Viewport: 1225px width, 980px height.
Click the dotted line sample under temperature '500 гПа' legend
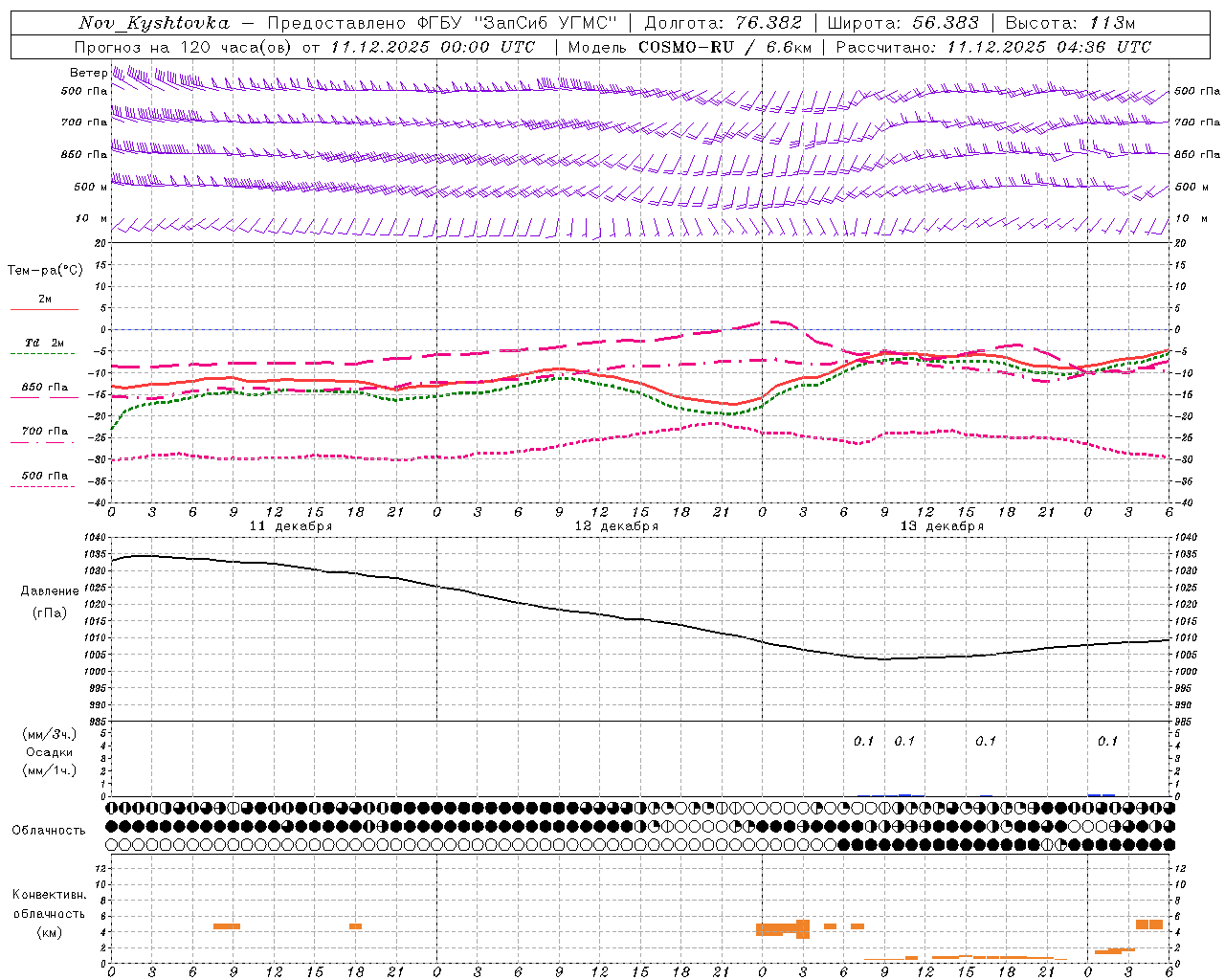[42, 486]
